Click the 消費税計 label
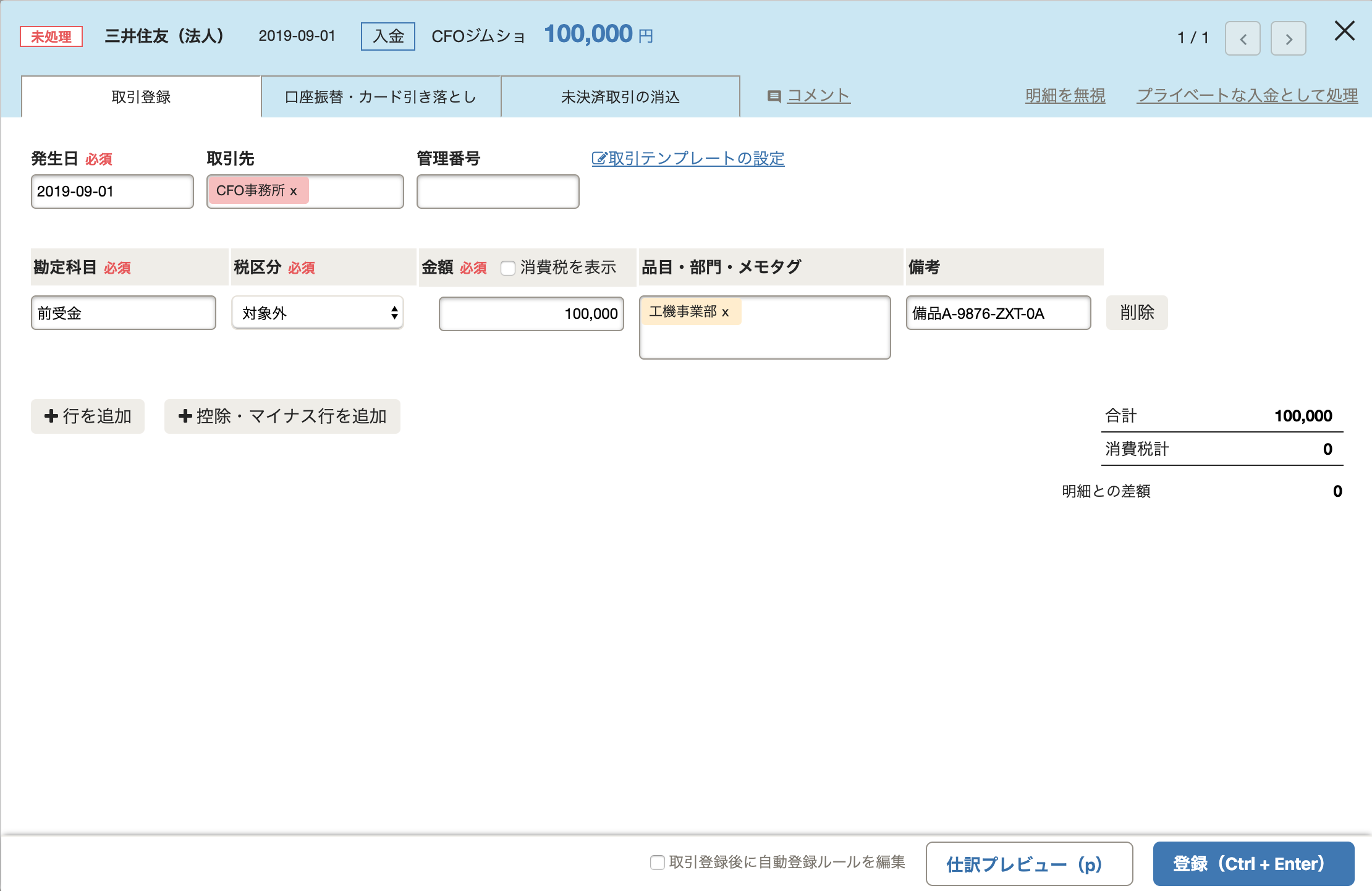The image size is (1372, 891). 1137,449
